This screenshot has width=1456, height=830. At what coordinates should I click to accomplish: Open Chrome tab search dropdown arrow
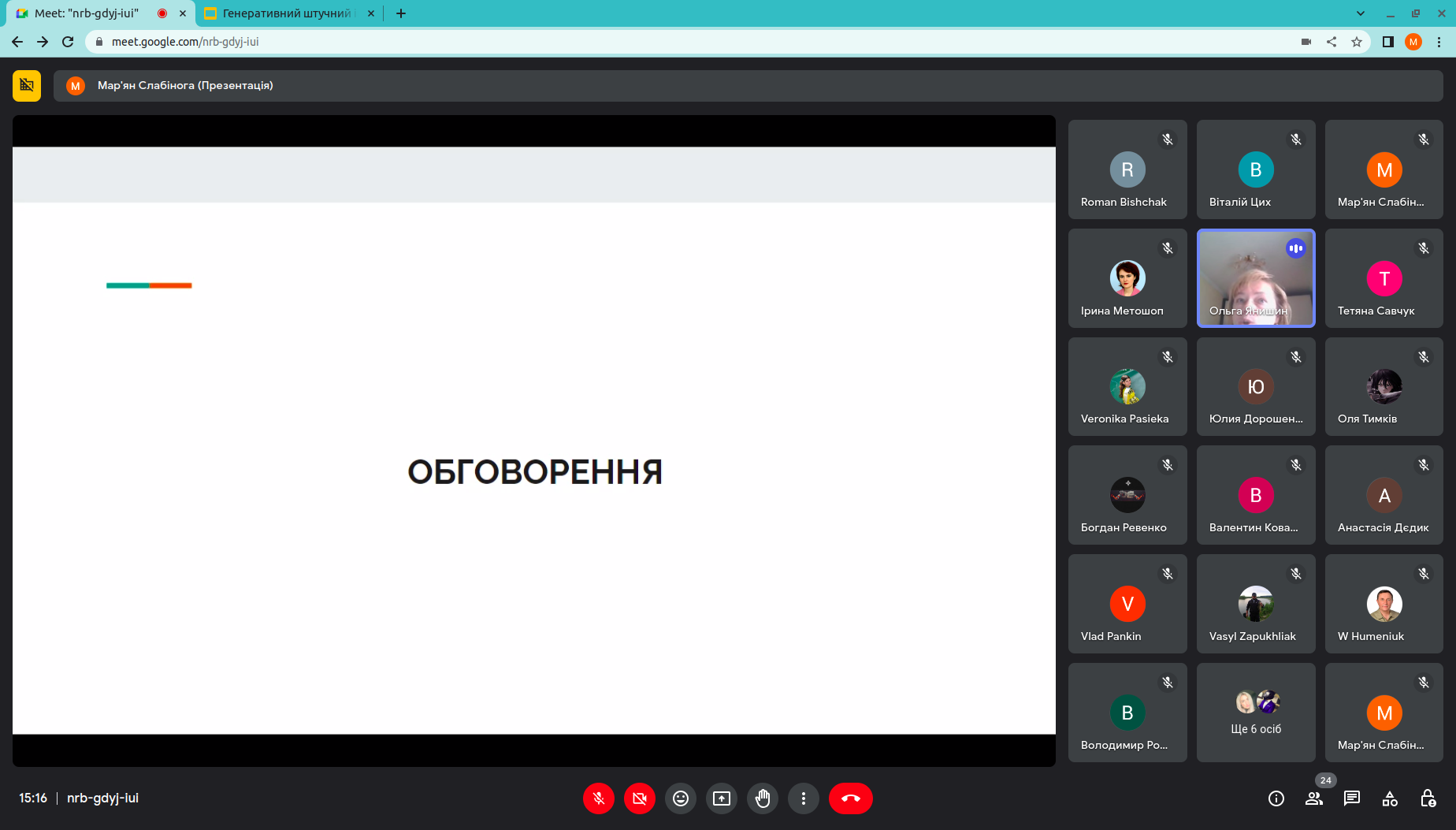click(1360, 13)
